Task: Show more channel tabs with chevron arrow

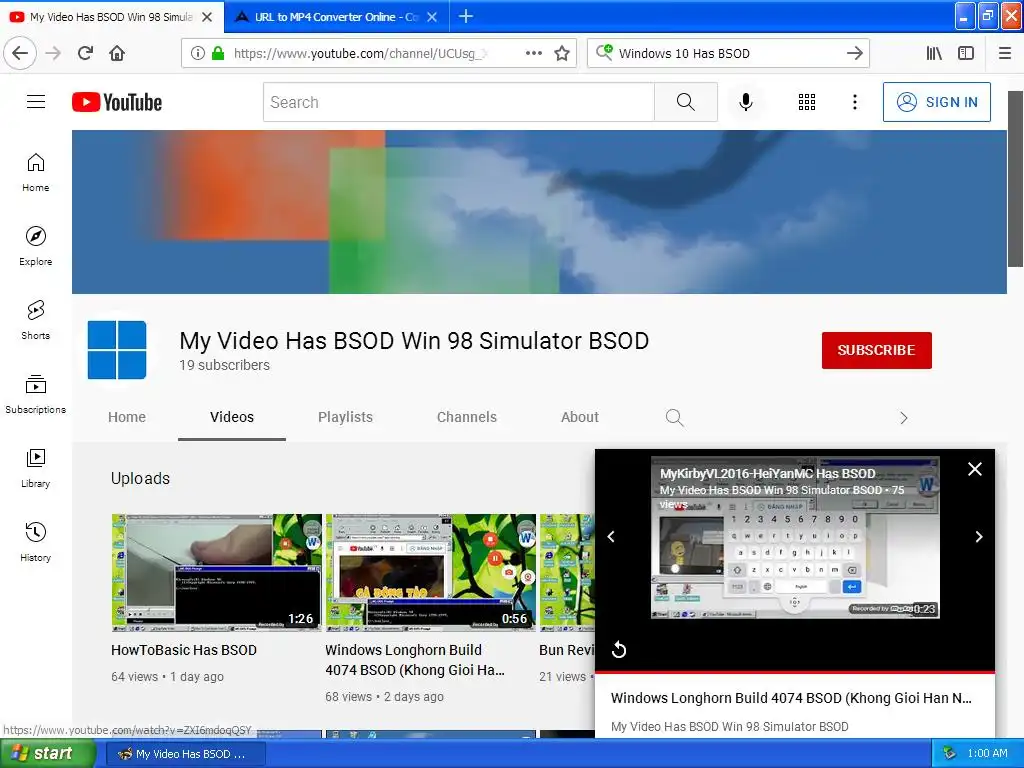Action: [x=904, y=418]
